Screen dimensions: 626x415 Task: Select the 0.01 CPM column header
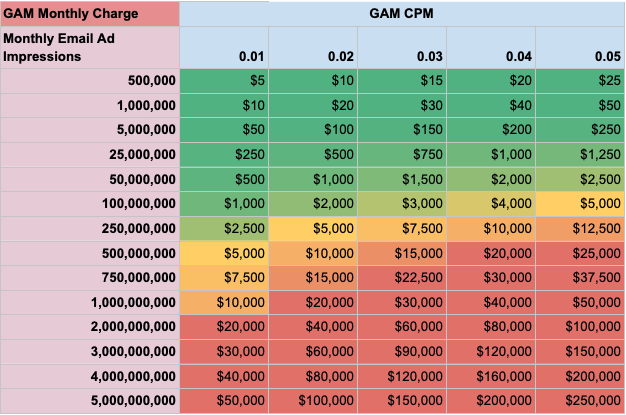tap(224, 57)
